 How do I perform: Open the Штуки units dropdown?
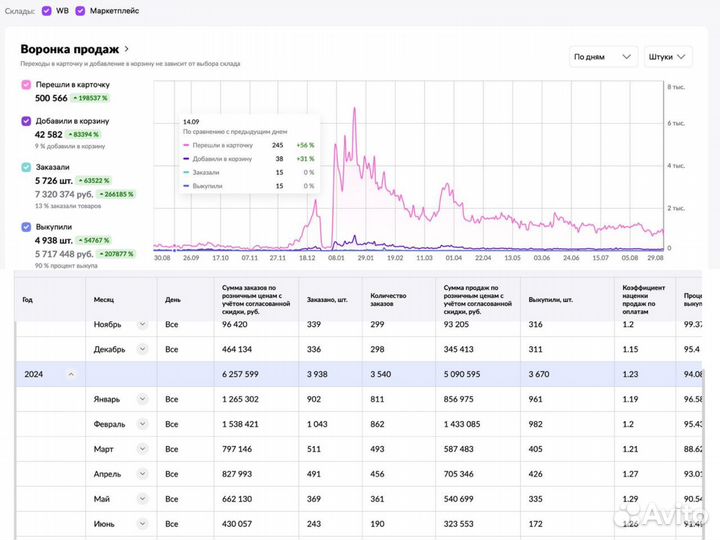[667, 57]
